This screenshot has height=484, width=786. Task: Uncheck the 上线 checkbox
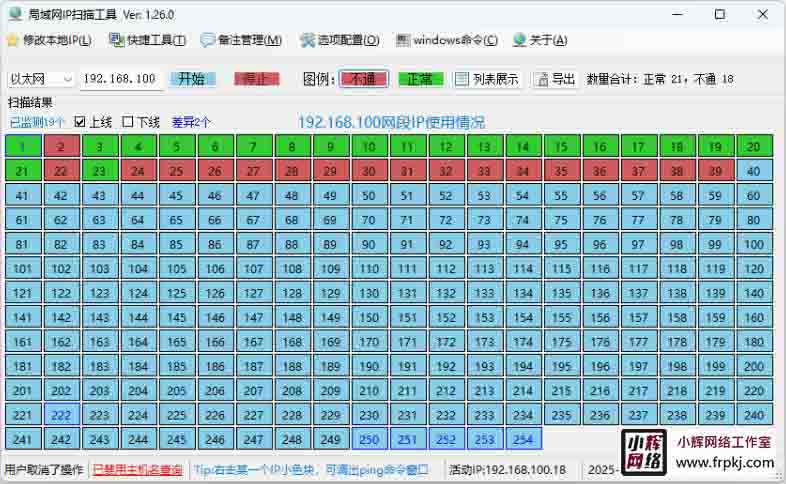click(x=80, y=122)
